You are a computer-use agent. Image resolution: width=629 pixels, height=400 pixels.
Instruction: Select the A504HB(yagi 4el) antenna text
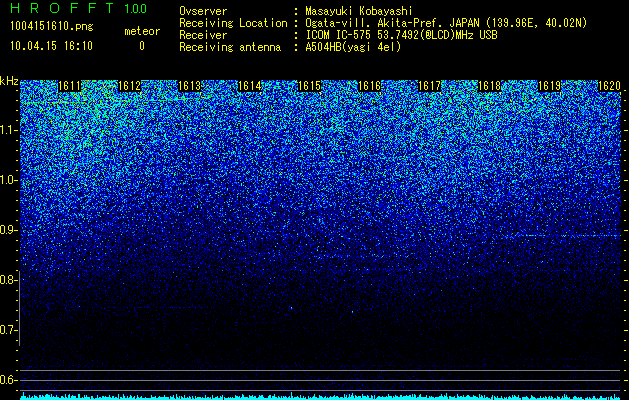(x=353, y=47)
